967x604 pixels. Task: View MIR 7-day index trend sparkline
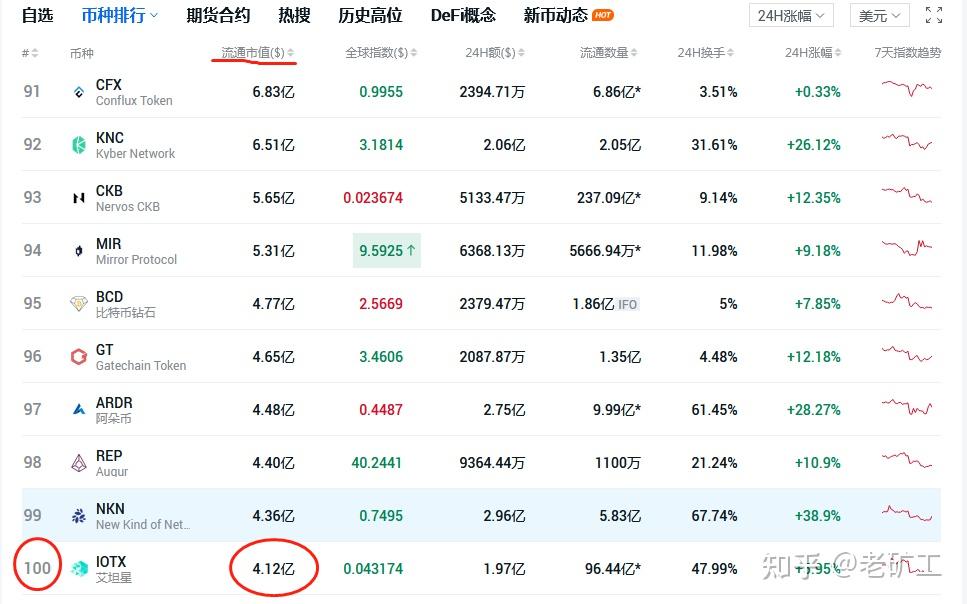[x=907, y=247]
